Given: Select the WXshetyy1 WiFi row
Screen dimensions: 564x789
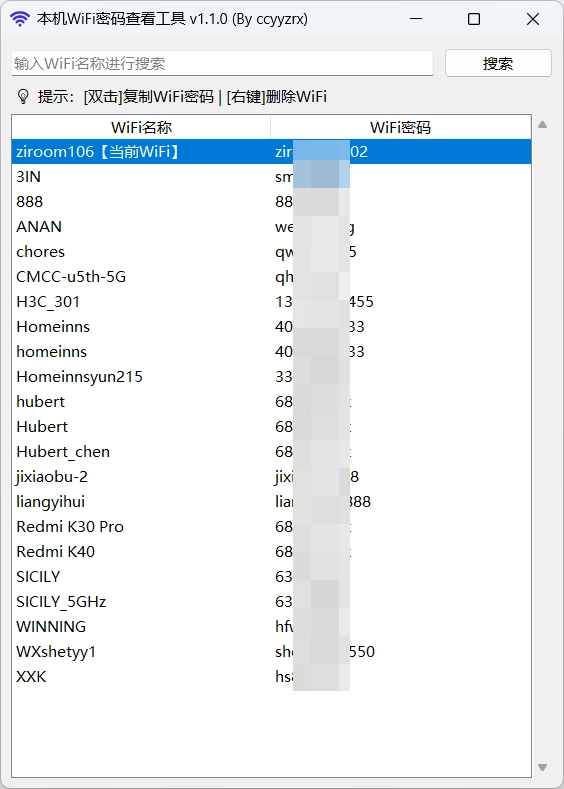Looking at the screenshot, I should coord(271,652).
